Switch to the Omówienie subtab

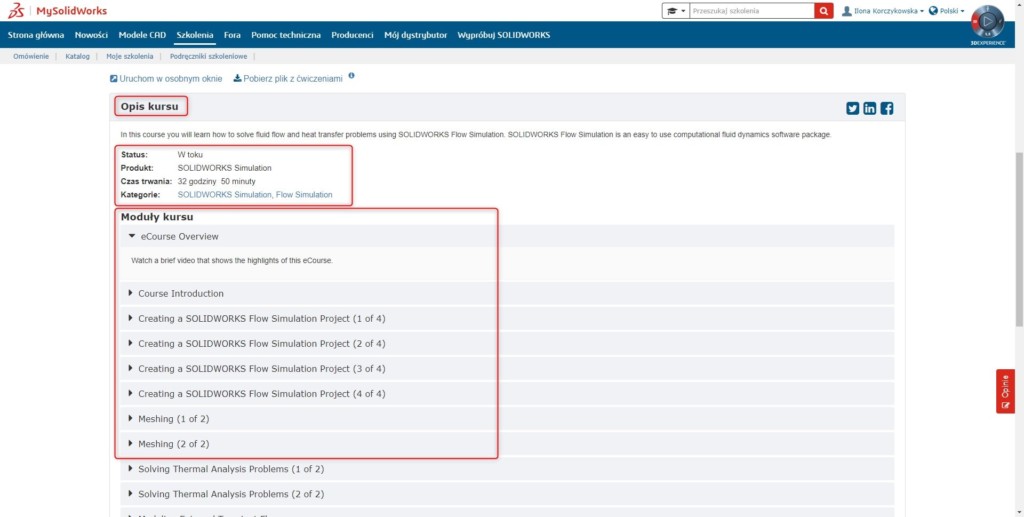(x=31, y=57)
